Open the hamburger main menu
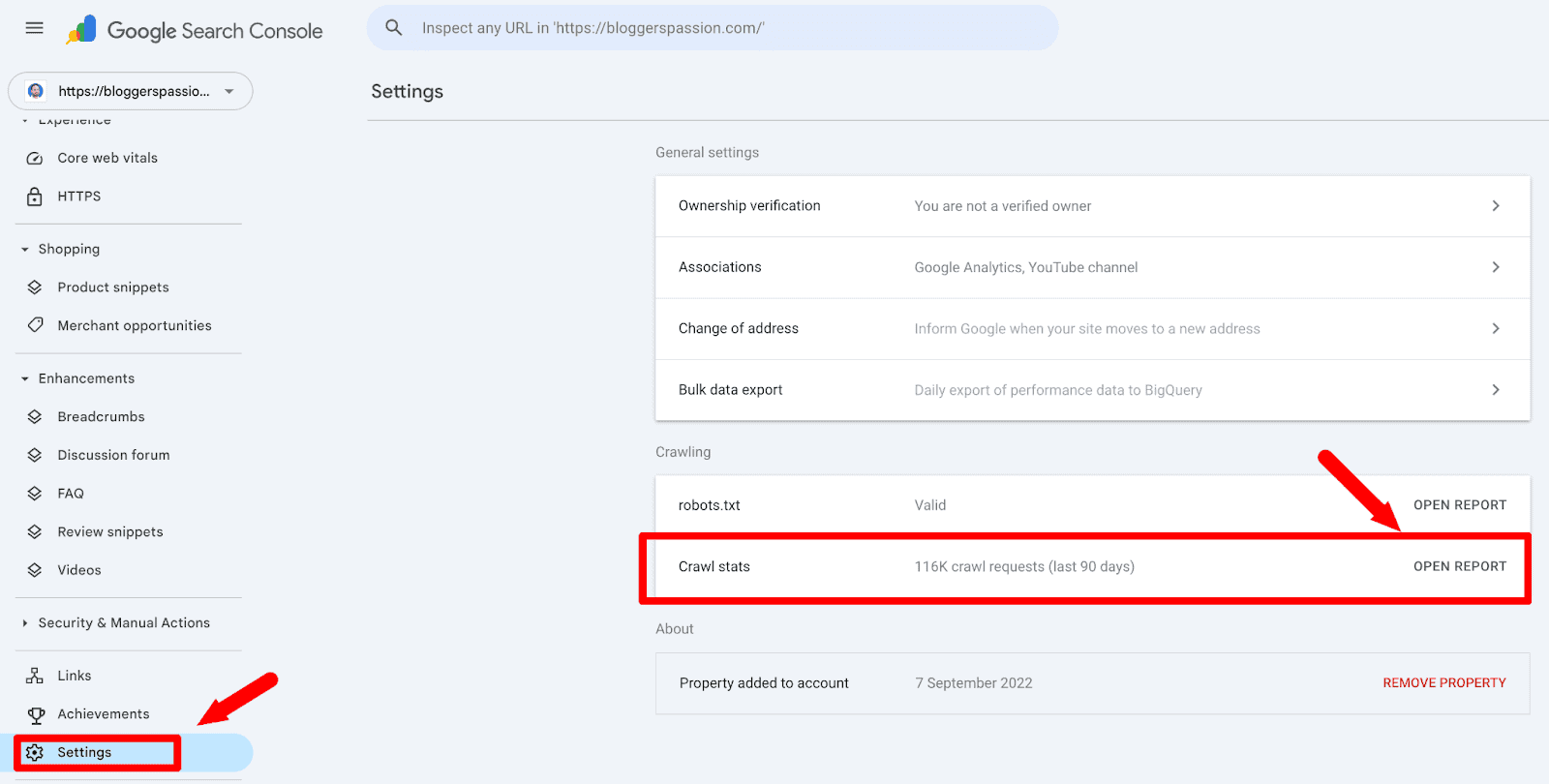Image resolution: width=1549 pixels, height=784 pixels. (34, 28)
